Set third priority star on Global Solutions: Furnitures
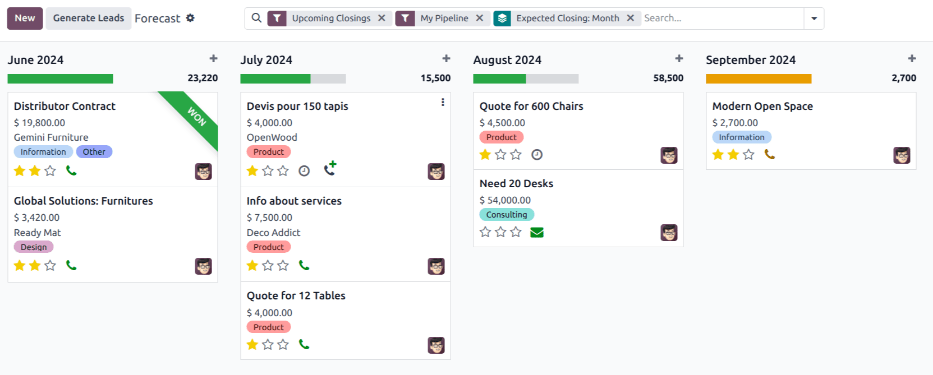 pyautogui.click(x=50, y=265)
